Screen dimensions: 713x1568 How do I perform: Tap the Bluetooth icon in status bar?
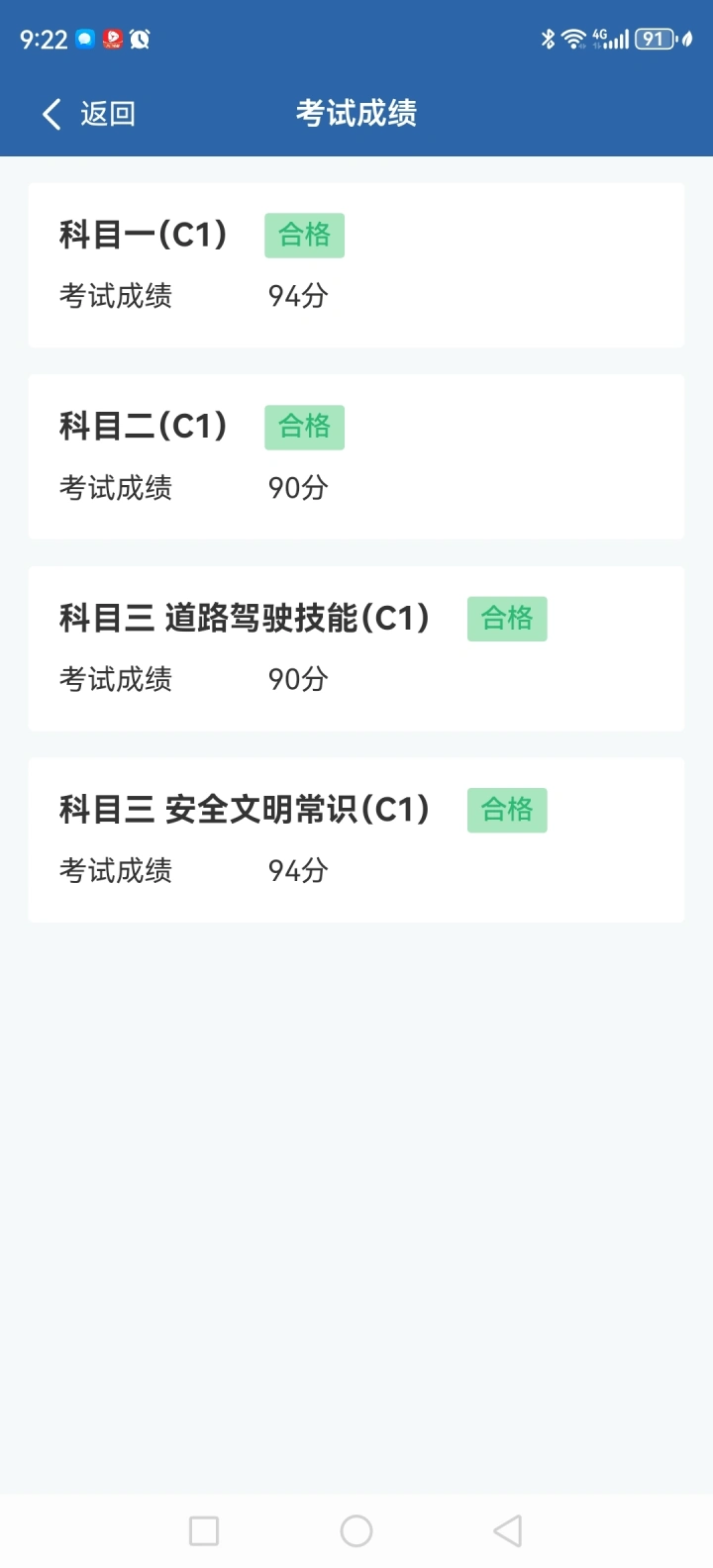coord(548,40)
